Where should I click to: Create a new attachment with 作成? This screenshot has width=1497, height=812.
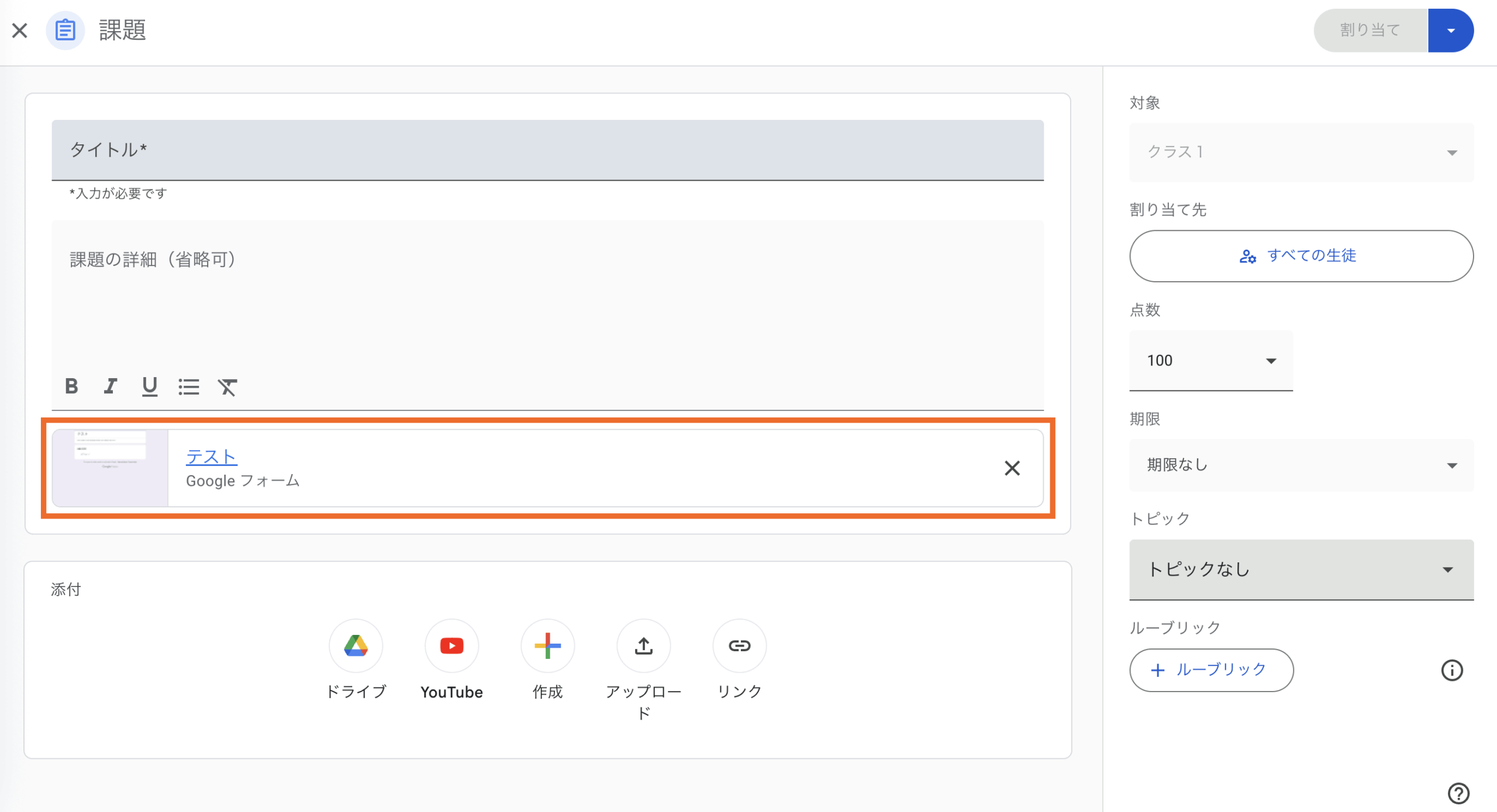click(547, 645)
